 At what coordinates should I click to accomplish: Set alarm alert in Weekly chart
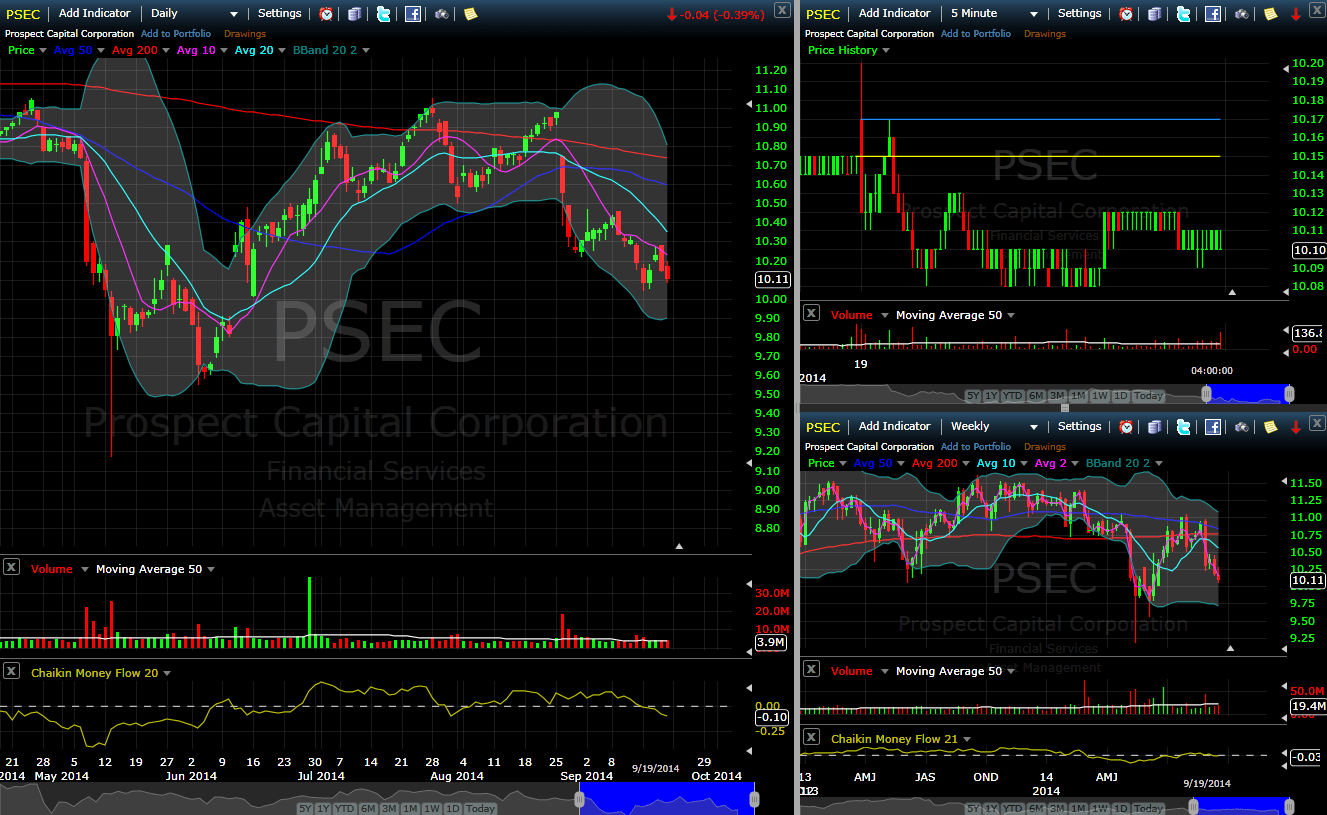click(1126, 427)
